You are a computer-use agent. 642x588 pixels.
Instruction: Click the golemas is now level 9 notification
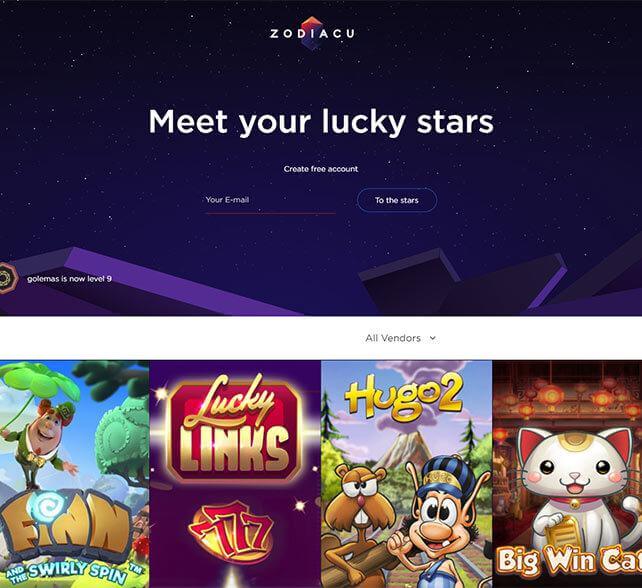coord(69,279)
